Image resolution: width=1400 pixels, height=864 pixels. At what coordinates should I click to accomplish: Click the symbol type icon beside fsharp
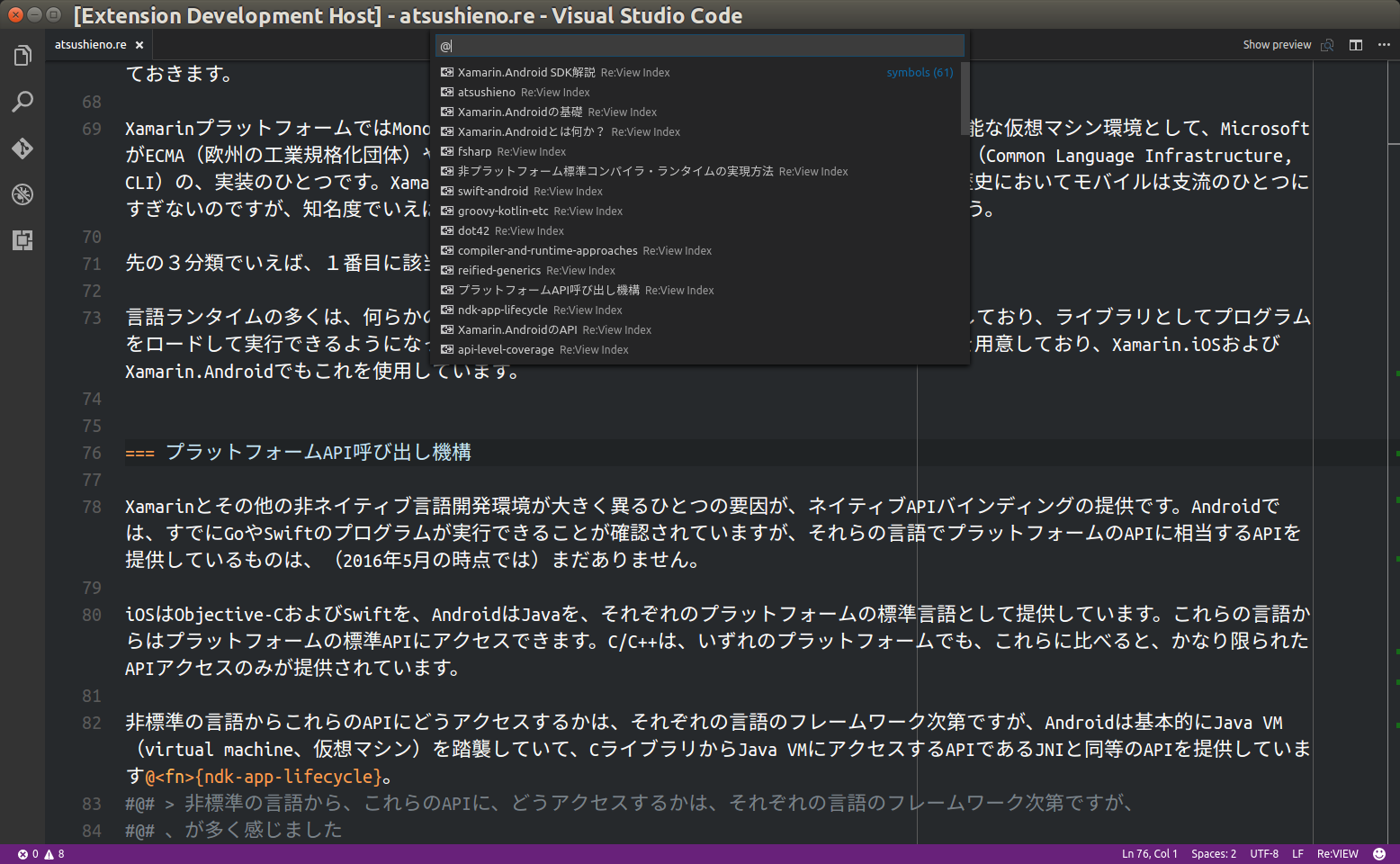point(446,151)
